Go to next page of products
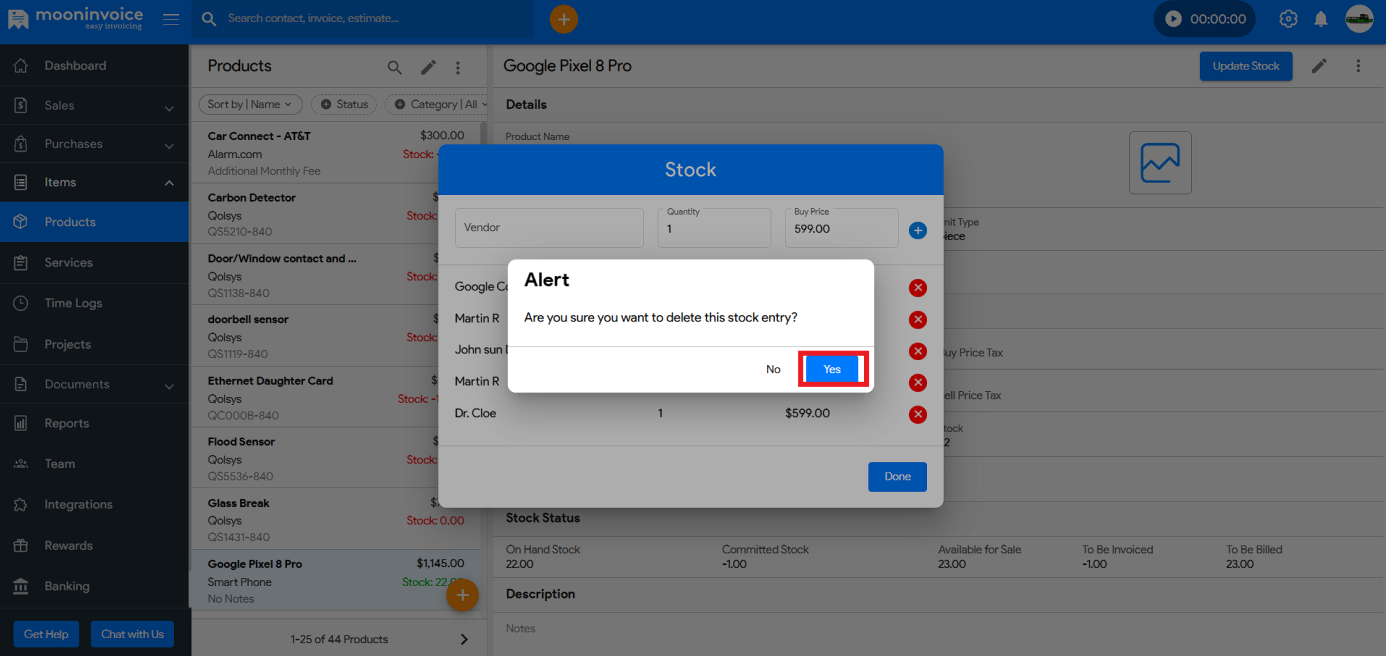The width and height of the screenshot is (1386, 656). coord(464,639)
